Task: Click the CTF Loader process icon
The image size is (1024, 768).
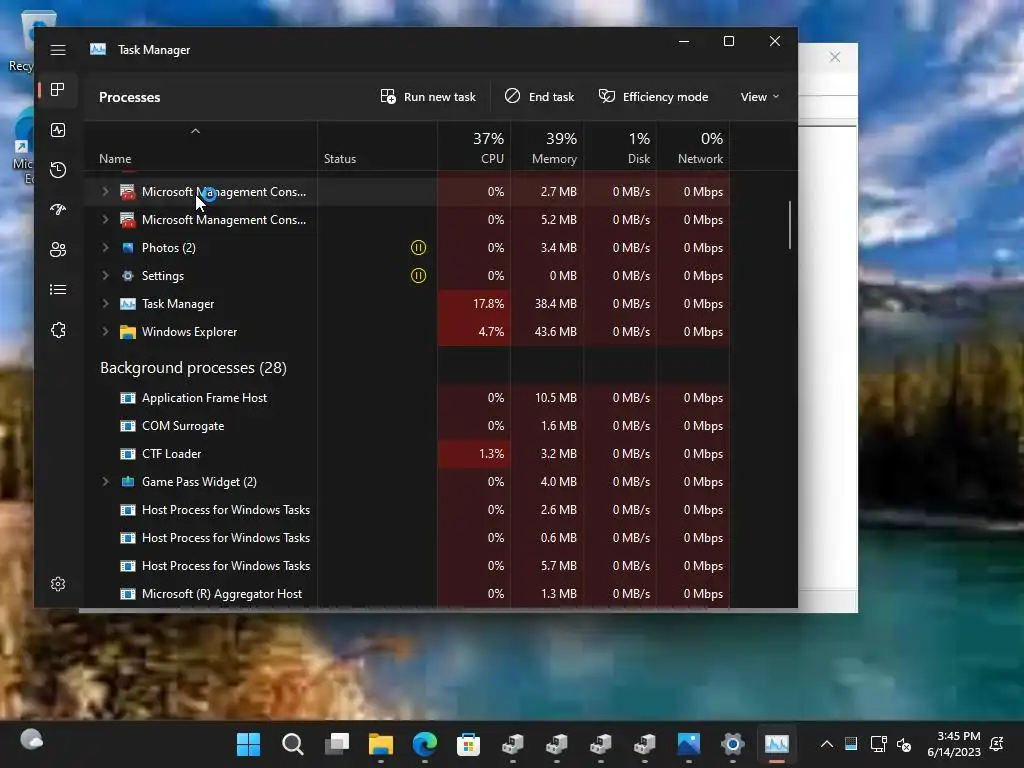Action: coord(128,454)
